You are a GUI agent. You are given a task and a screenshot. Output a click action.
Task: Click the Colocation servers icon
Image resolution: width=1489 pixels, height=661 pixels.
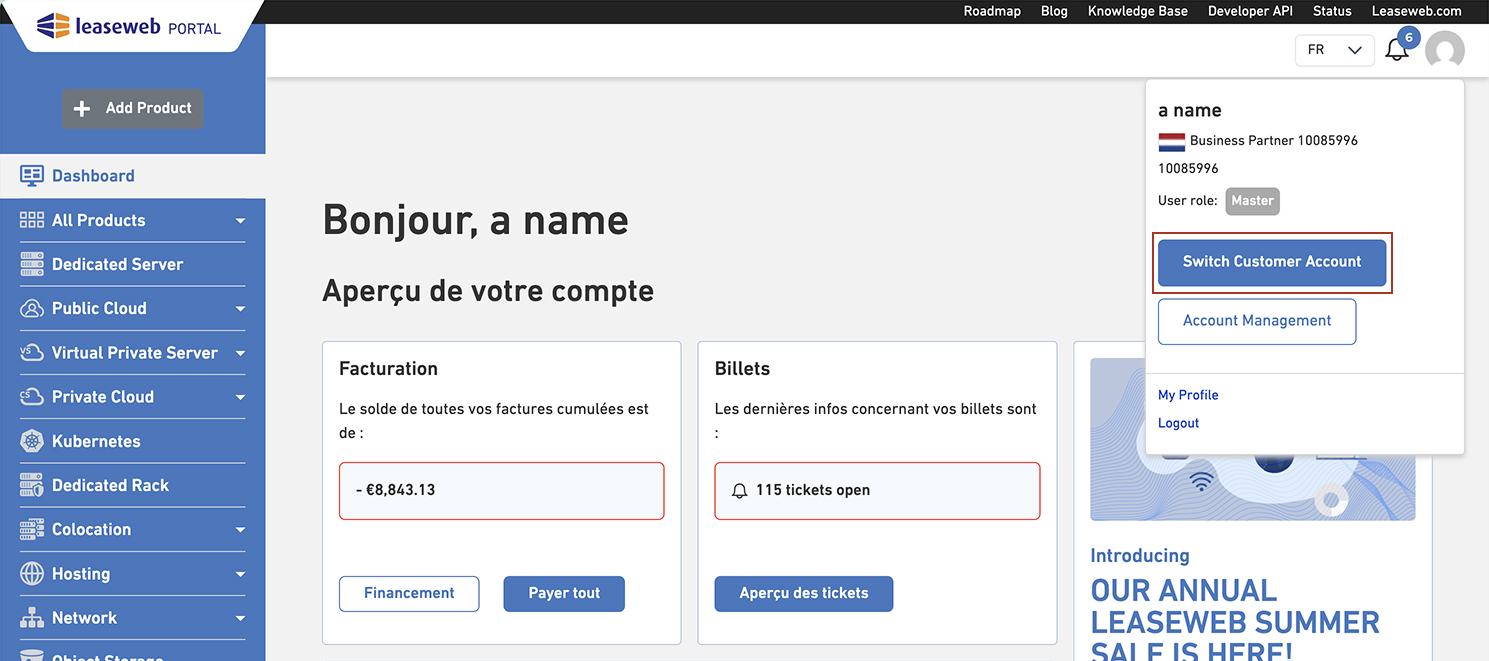[32, 529]
